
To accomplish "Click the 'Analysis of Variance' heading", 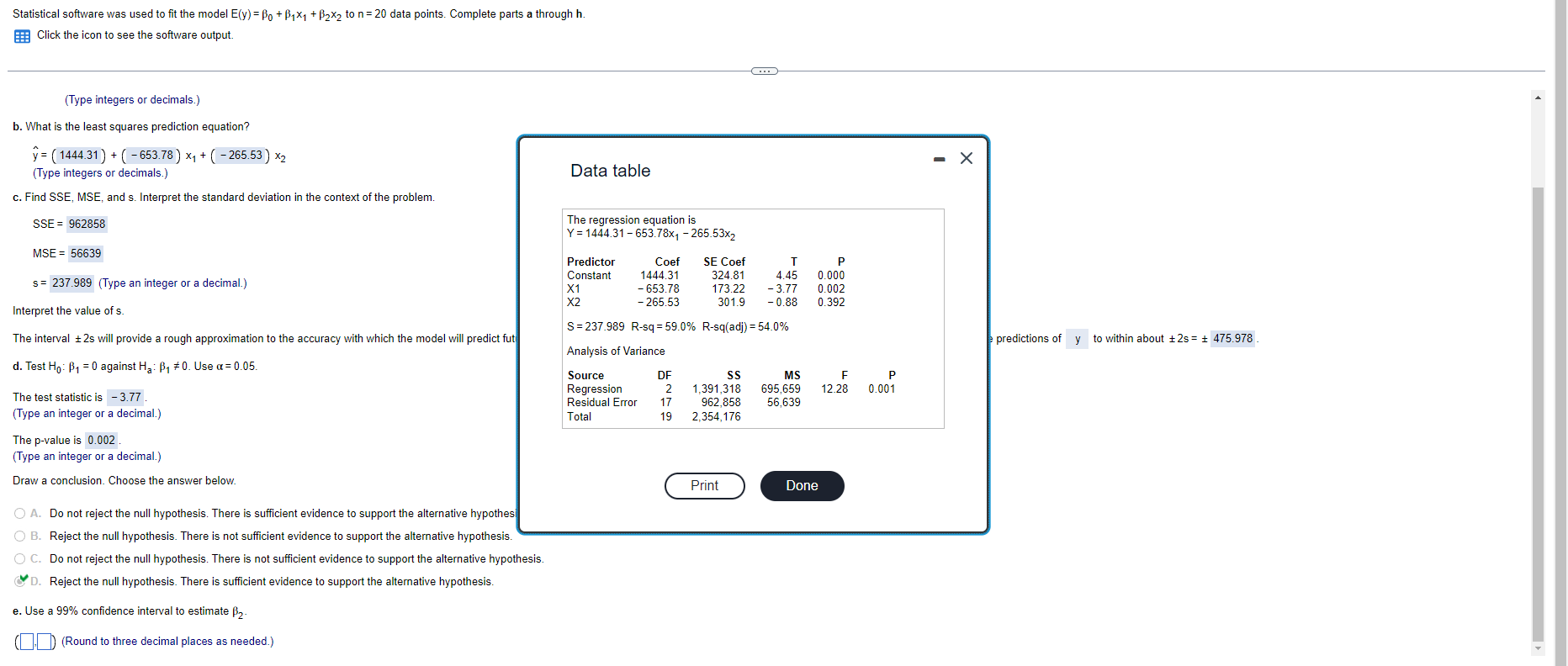I will (x=616, y=351).
